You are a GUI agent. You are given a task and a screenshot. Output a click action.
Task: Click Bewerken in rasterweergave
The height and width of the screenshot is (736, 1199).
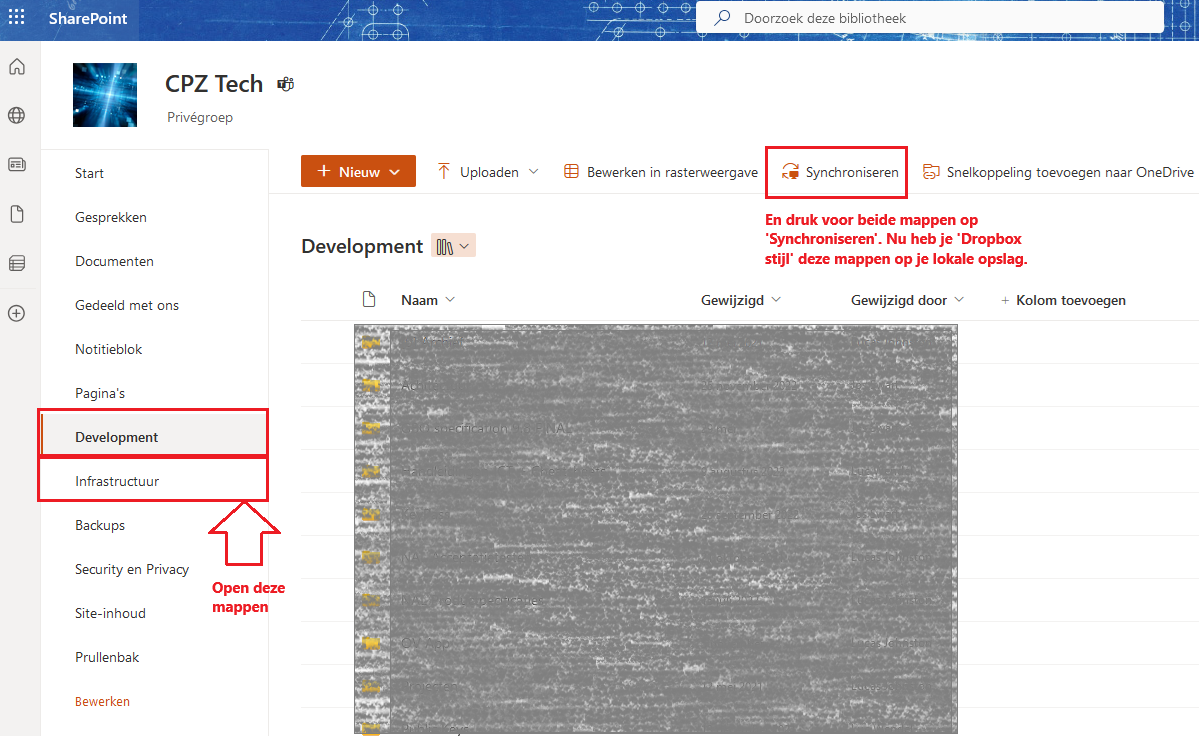(x=661, y=172)
